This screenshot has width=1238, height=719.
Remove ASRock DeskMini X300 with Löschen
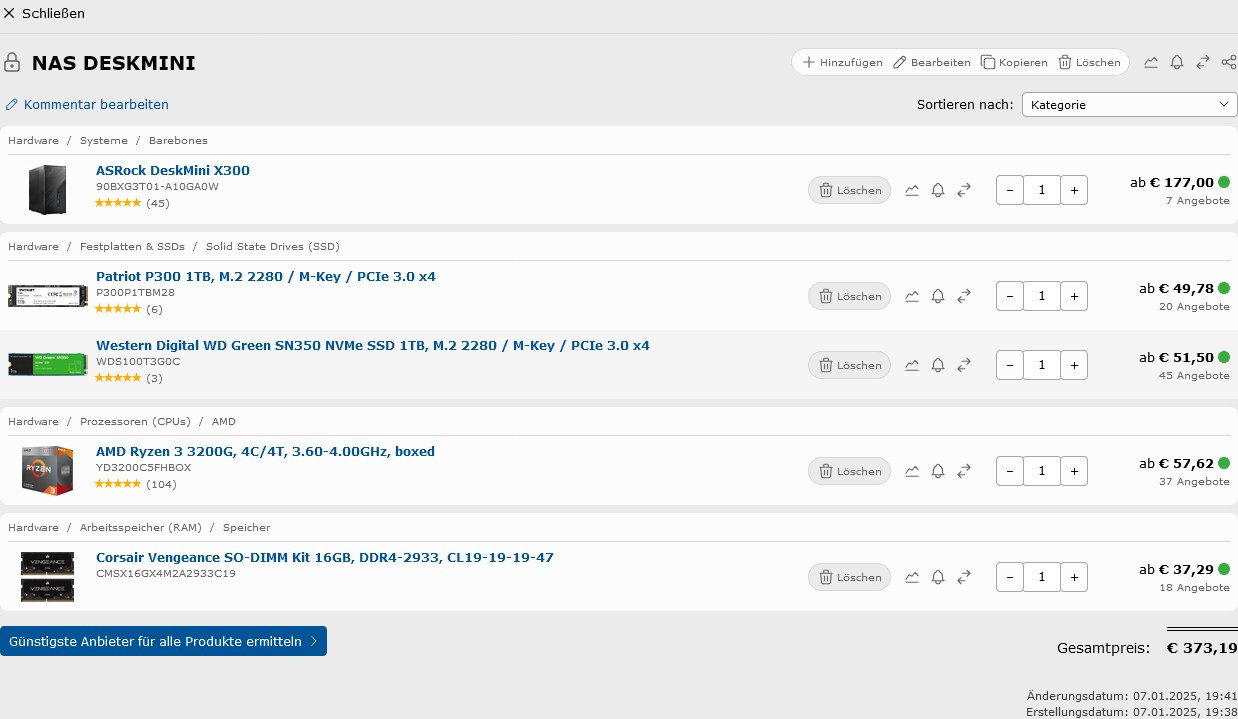(x=849, y=190)
